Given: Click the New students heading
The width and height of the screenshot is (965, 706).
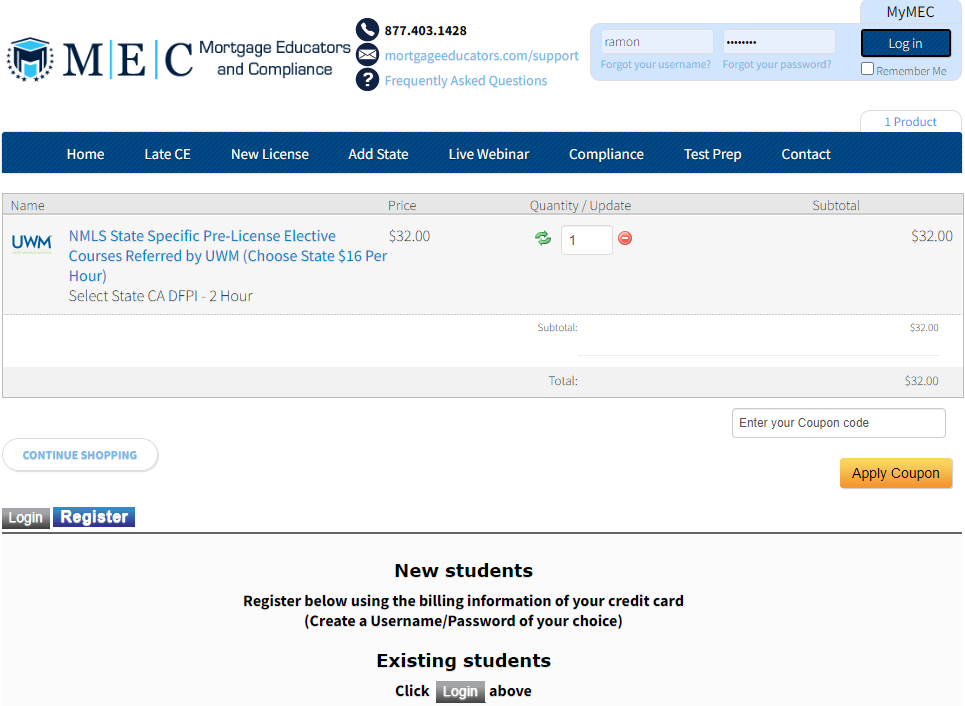Looking at the screenshot, I should tap(463, 571).
